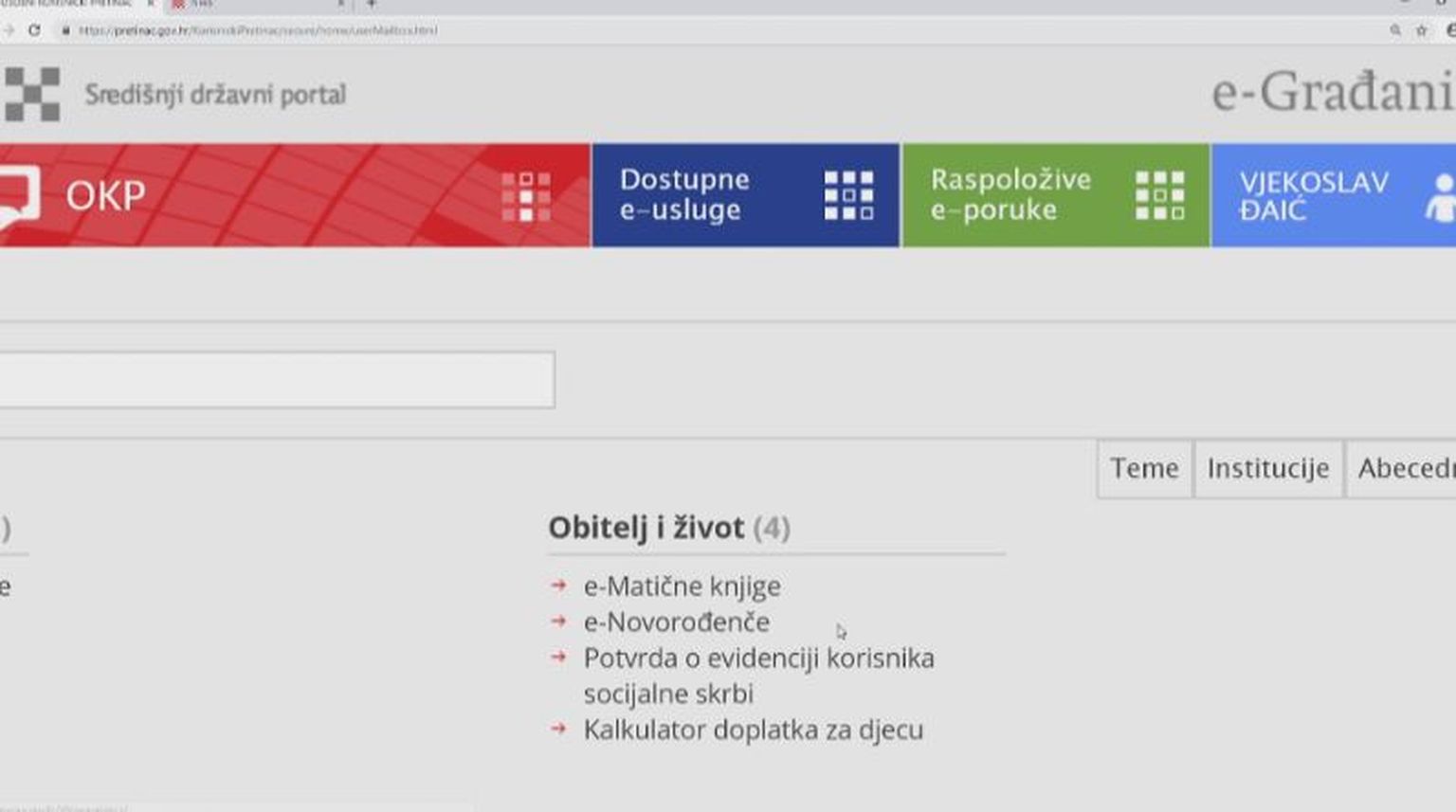Click the OKP speech bubble icon
This screenshot has height=812, width=1456.
[17, 196]
